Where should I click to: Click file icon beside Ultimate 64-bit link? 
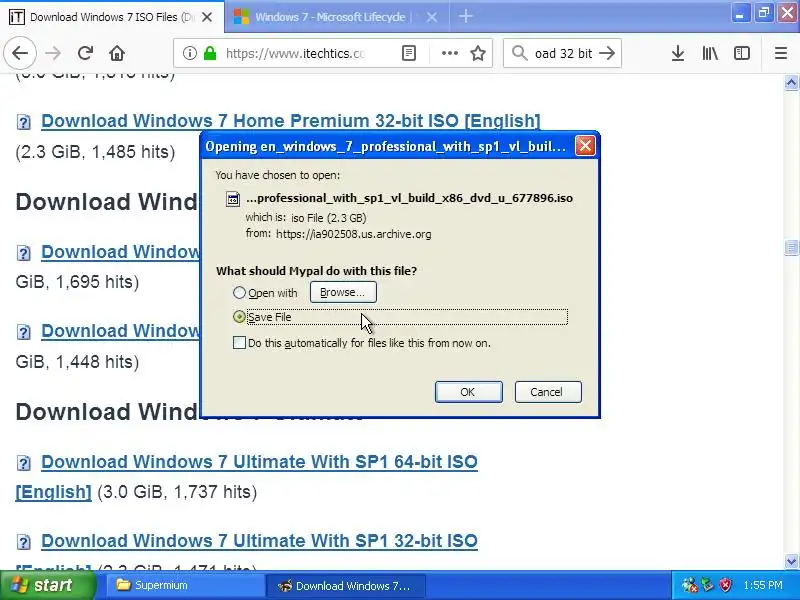[x=23, y=463]
